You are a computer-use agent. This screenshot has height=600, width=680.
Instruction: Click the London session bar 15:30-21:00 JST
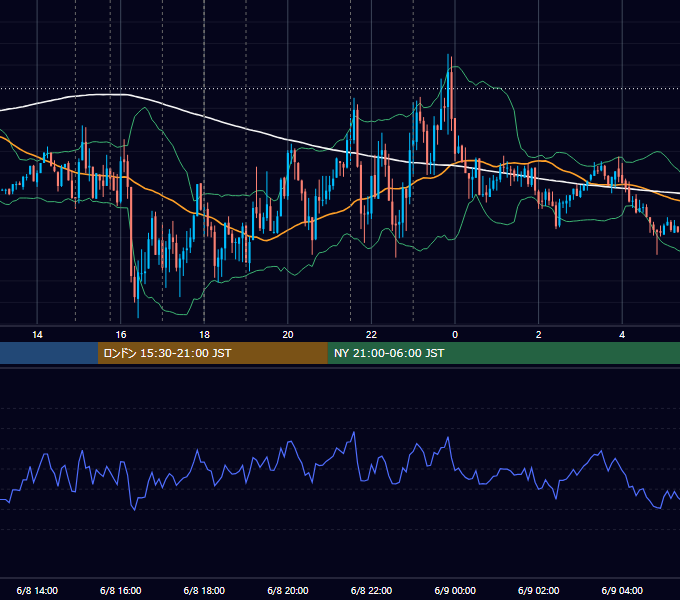pos(212,353)
